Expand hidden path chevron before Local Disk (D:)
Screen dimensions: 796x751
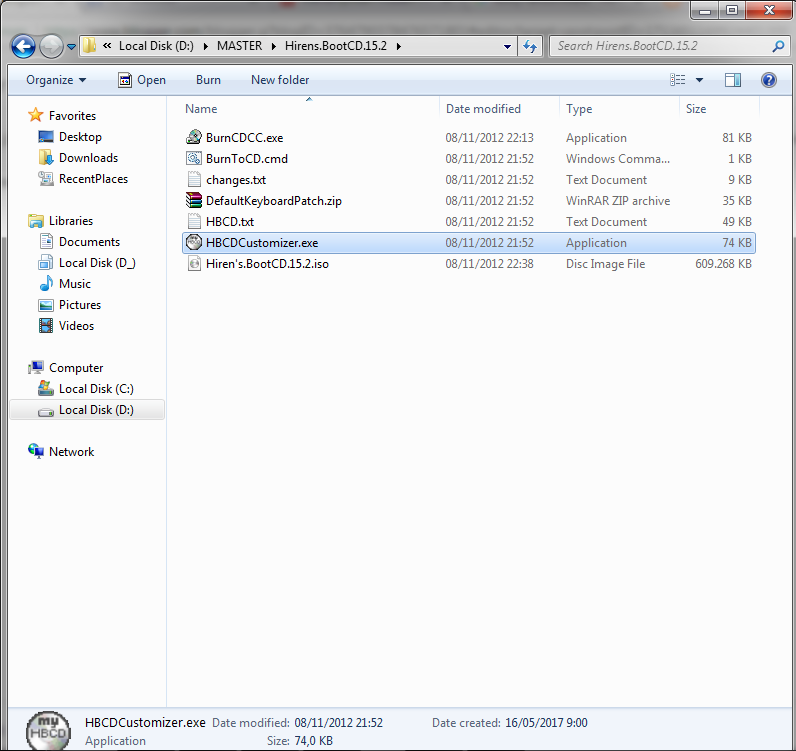point(107,46)
